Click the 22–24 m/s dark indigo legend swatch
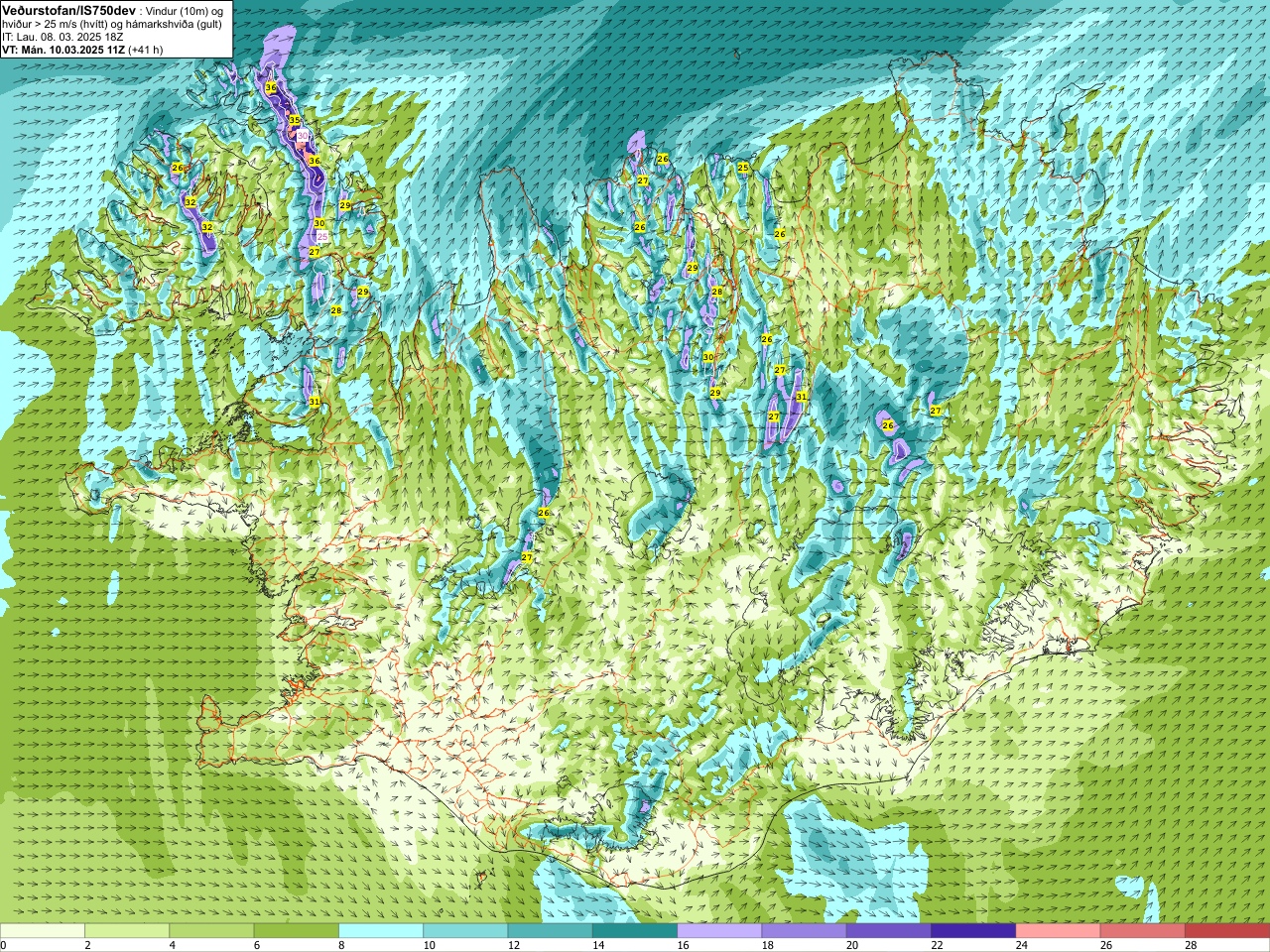Image resolution: width=1270 pixels, height=952 pixels. 973,930
